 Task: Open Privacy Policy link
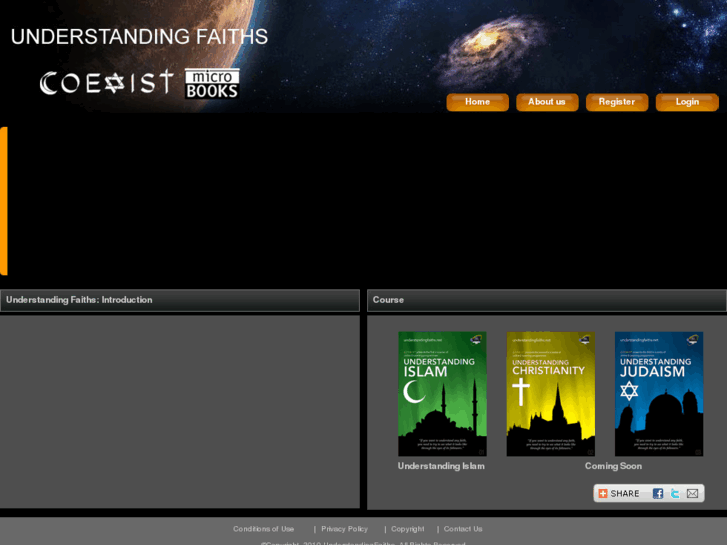click(344, 529)
